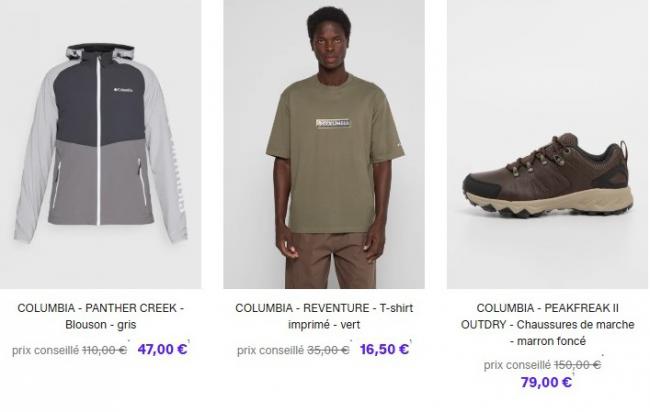Select the 47,00 € sale price
The image size is (650, 412).
coord(162,349)
